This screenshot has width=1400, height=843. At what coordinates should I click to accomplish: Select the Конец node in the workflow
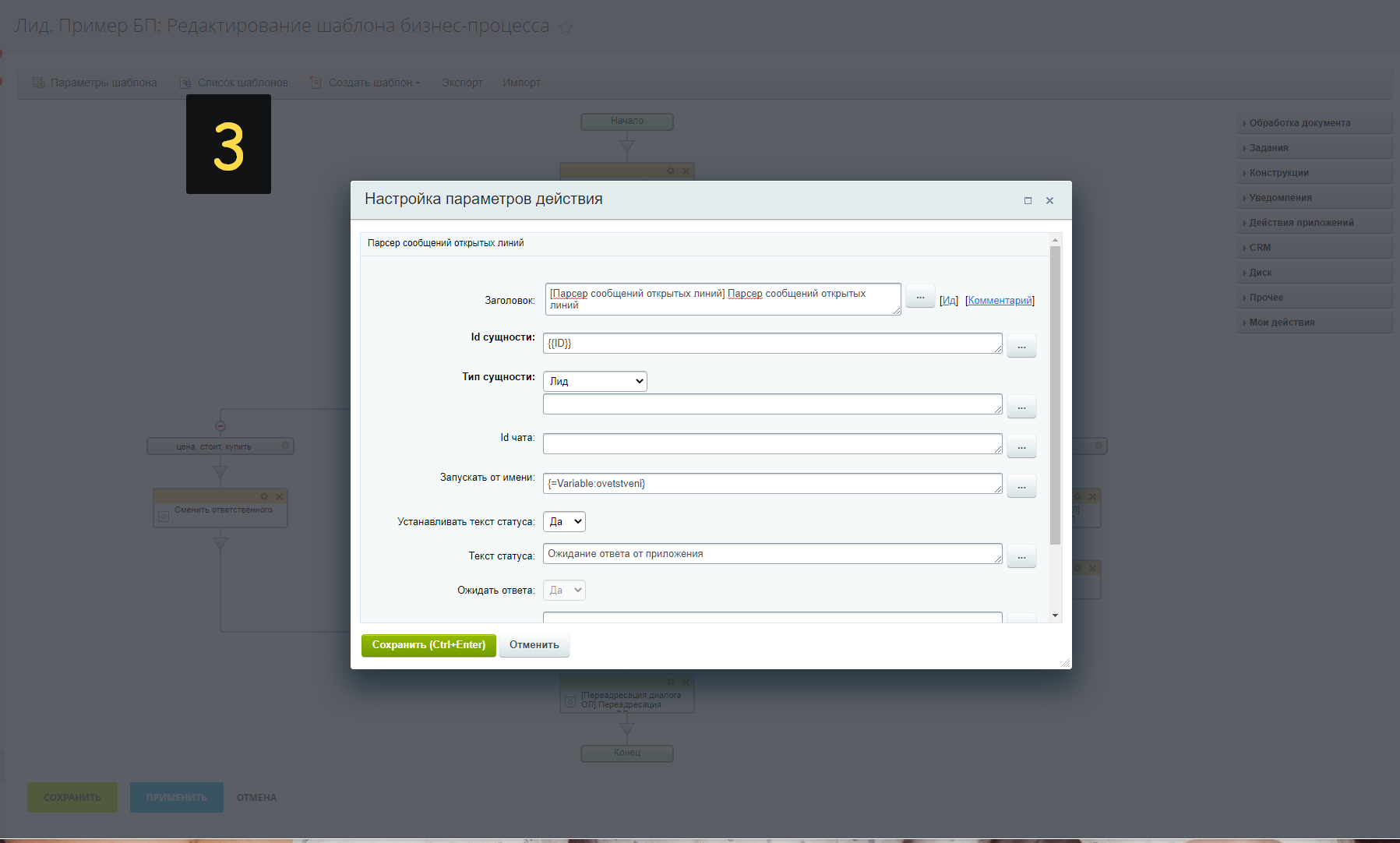point(627,753)
